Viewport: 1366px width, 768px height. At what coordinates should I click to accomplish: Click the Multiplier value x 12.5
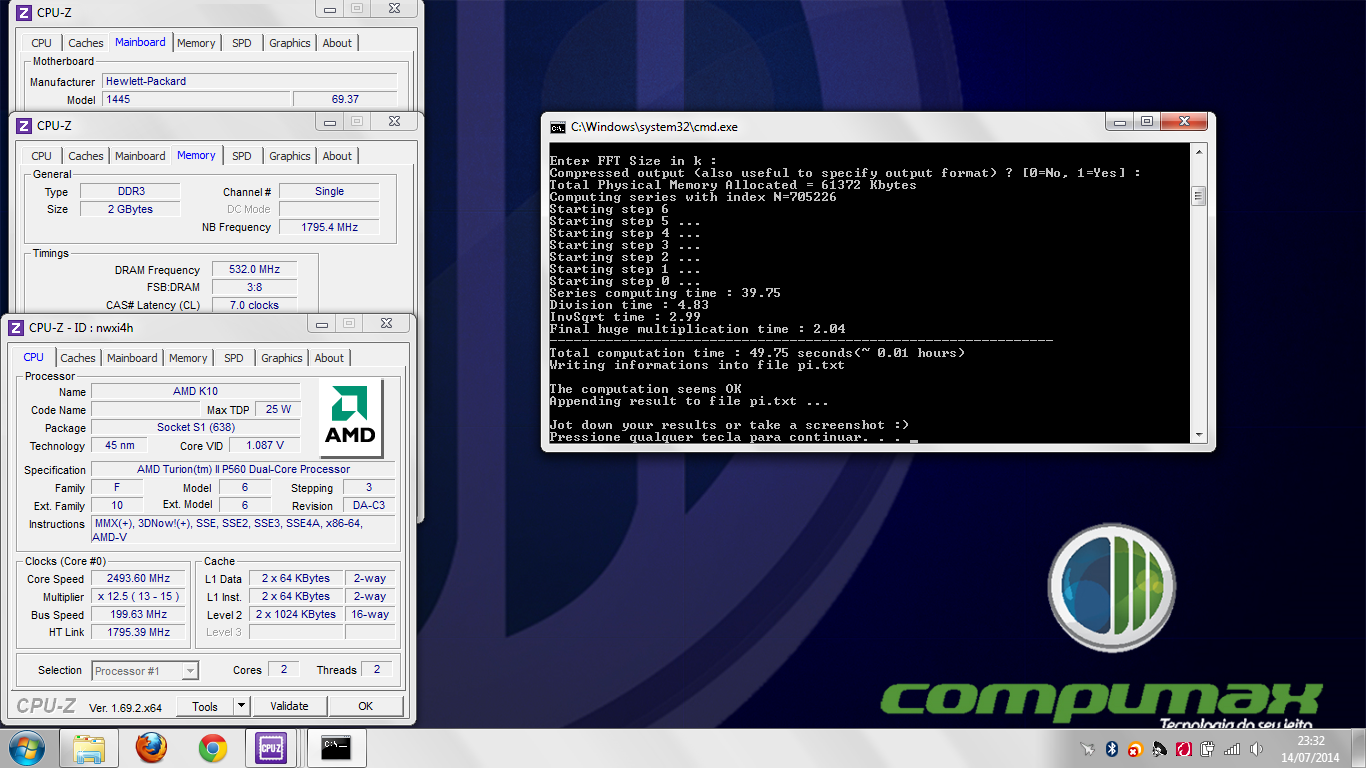point(139,597)
